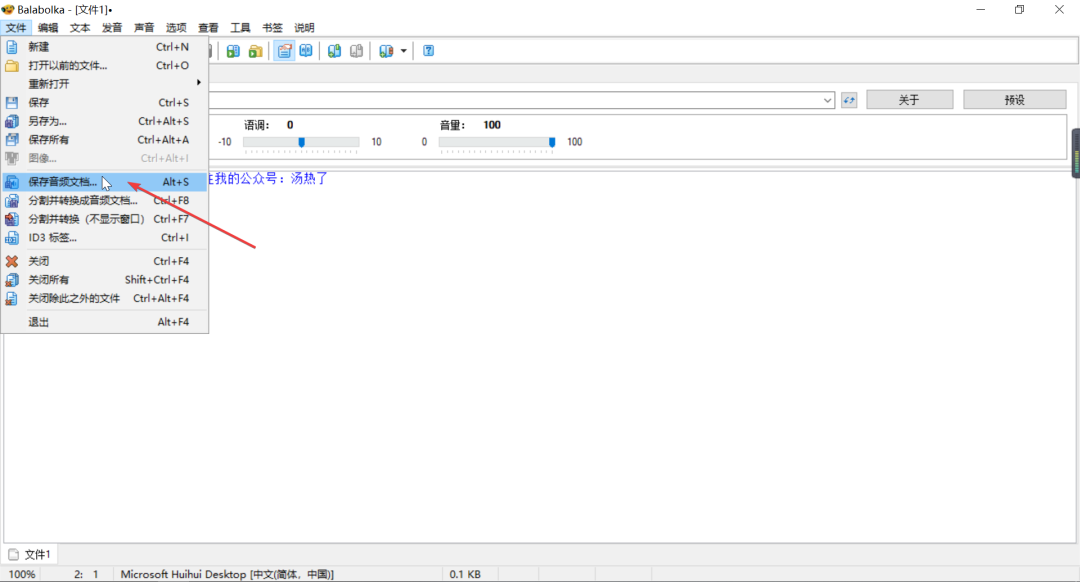This screenshot has height=582, width=1080.
Task: Click the 语调 pitch slider handle
Action: coord(301,142)
